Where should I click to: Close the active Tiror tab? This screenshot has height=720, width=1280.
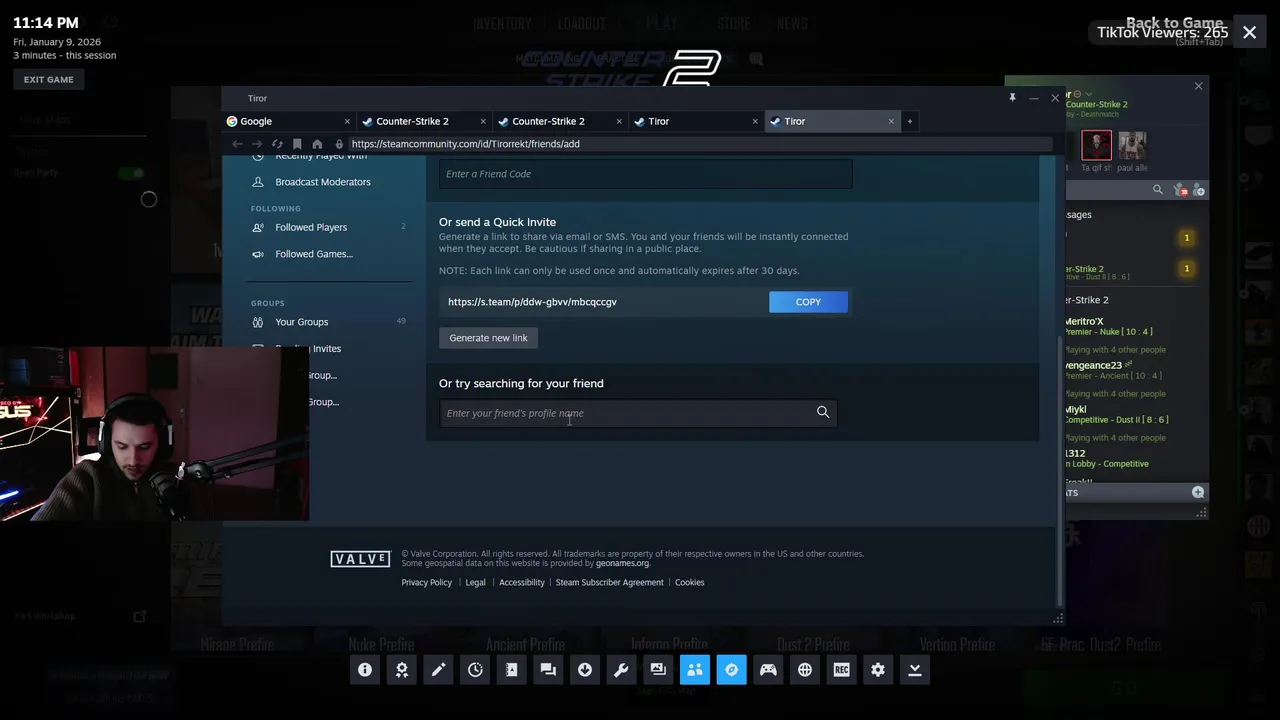(891, 121)
